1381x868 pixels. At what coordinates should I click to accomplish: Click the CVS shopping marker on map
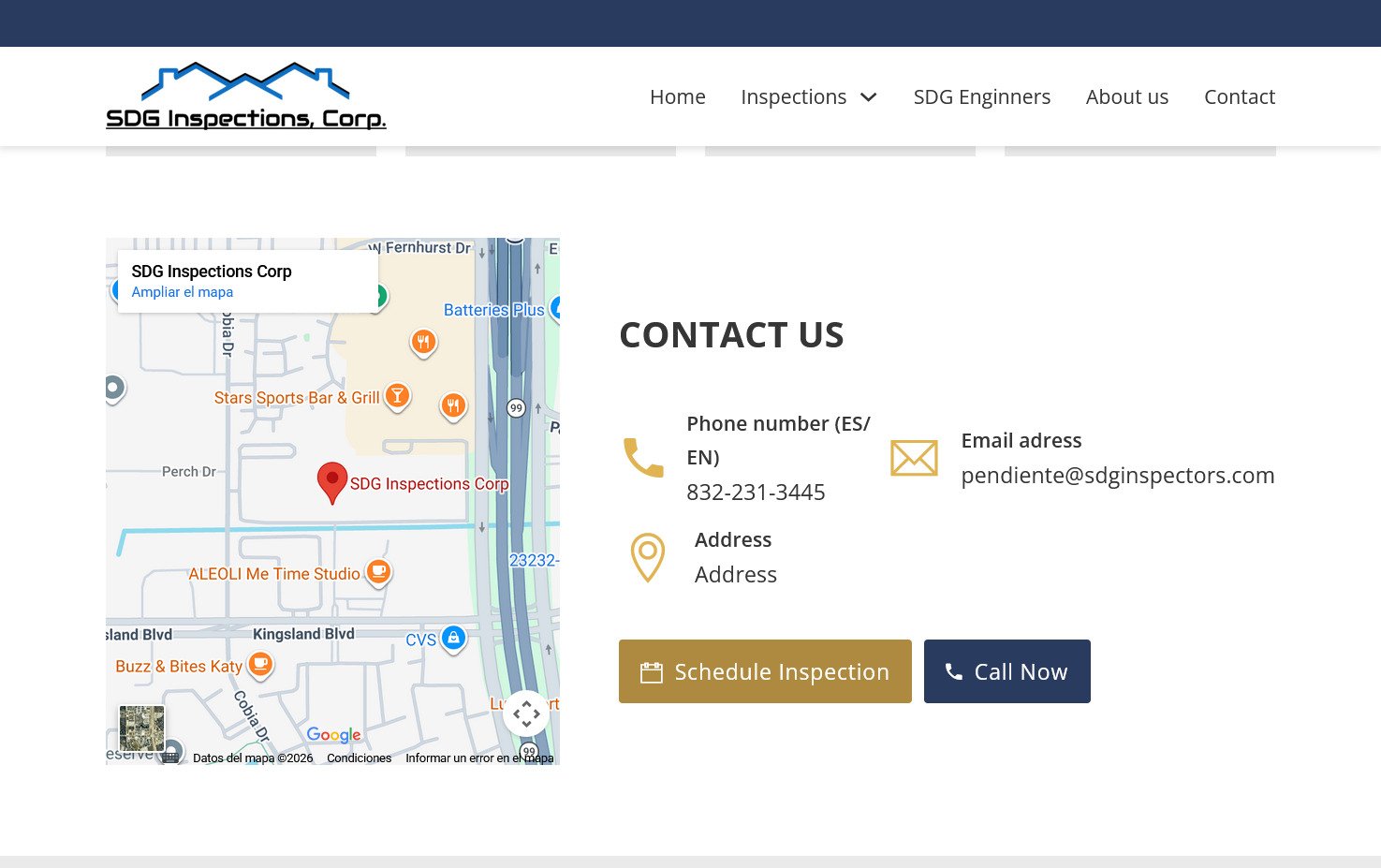[453, 639]
